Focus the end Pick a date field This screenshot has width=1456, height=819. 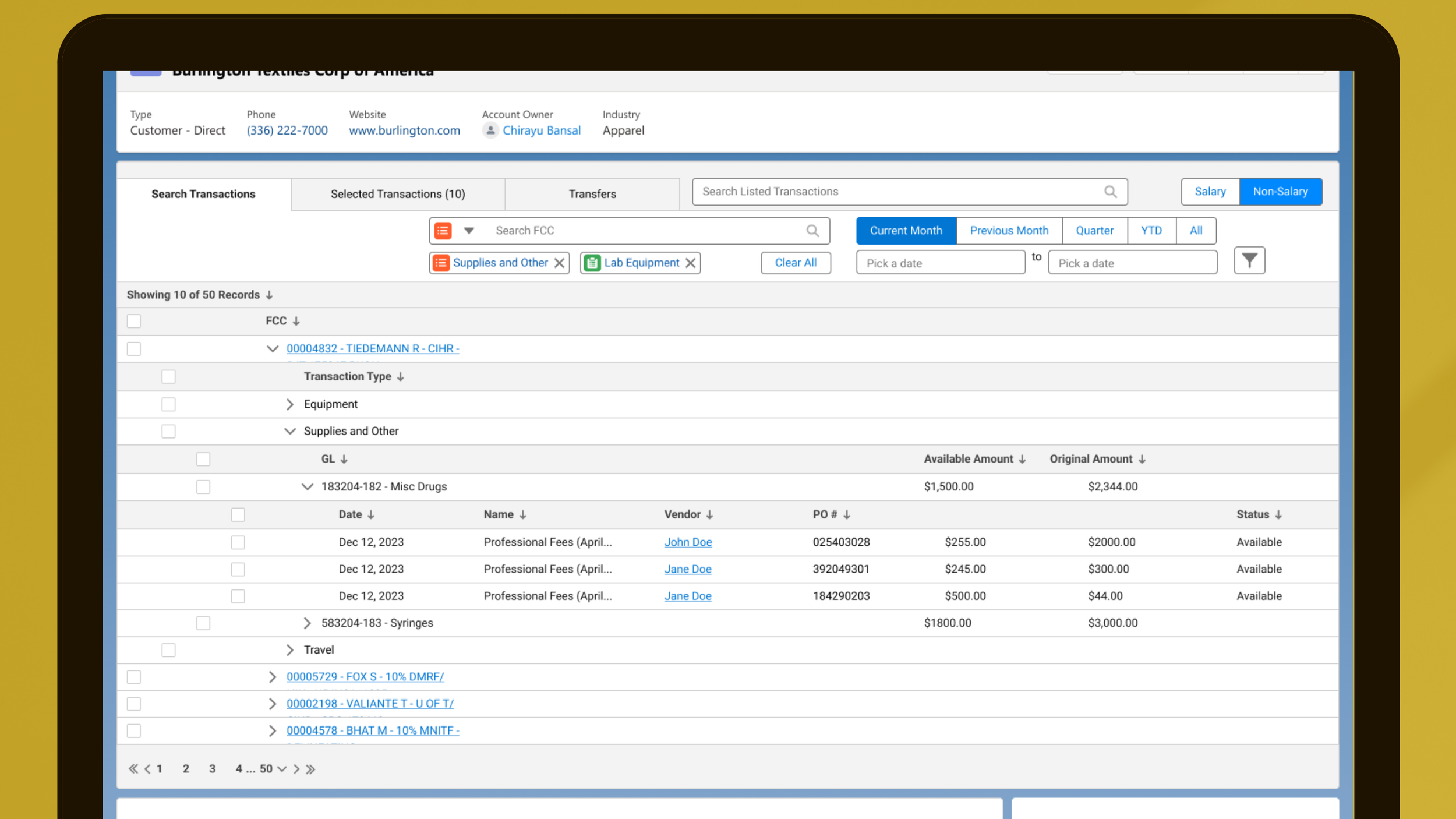click(x=1133, y=263)
